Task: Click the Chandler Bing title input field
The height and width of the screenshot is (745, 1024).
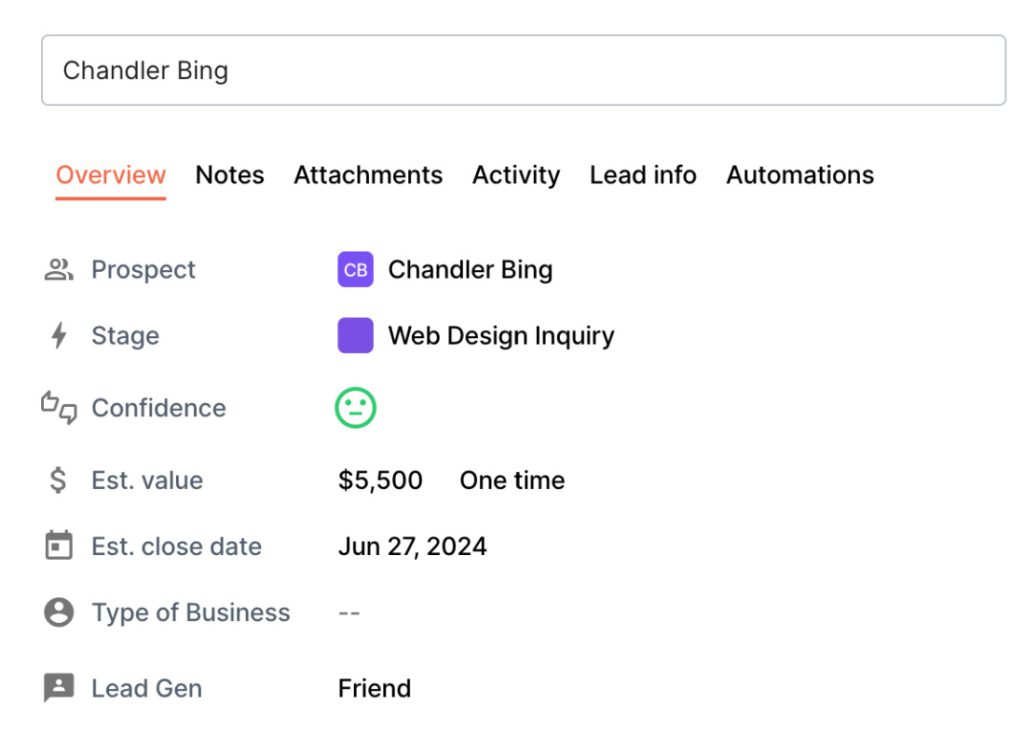Action: [x=523, y=71]
